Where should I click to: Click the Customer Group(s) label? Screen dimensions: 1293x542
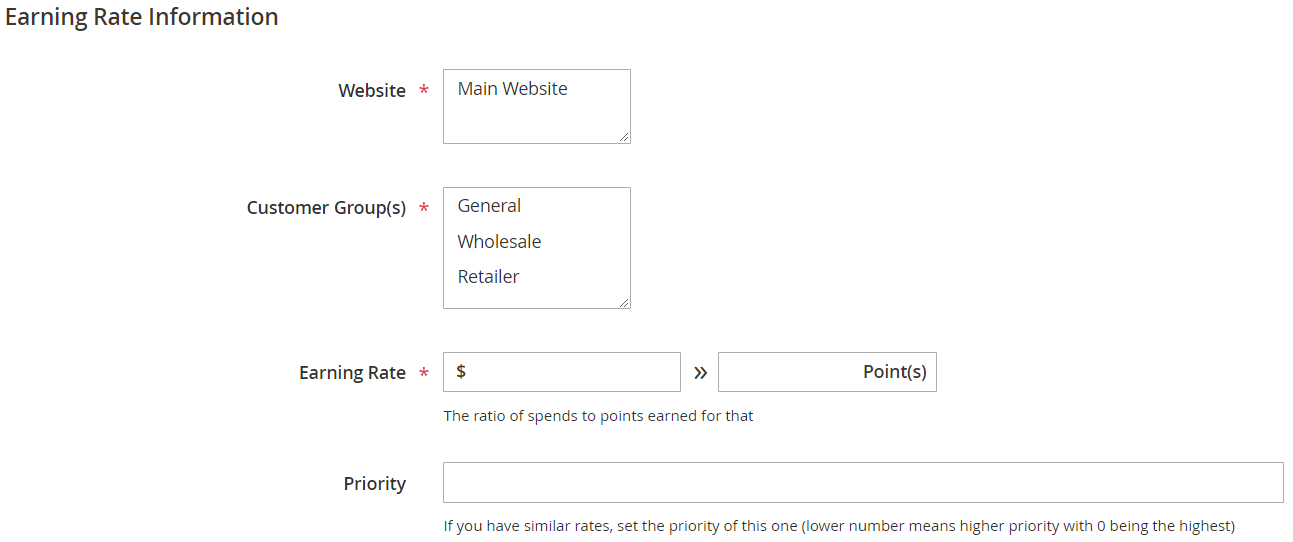click(x=326, y=208)
